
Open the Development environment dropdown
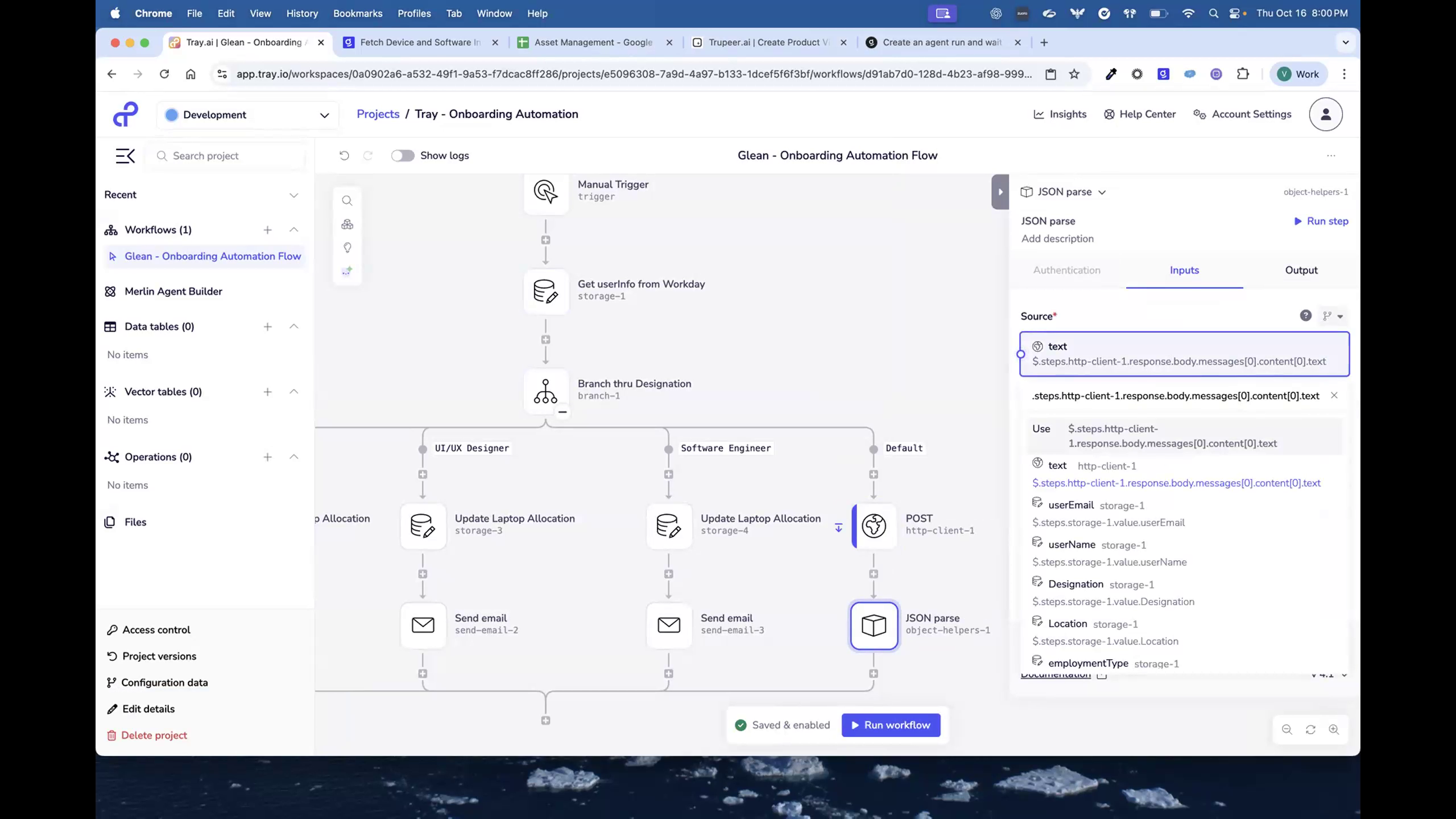point(247,114)
